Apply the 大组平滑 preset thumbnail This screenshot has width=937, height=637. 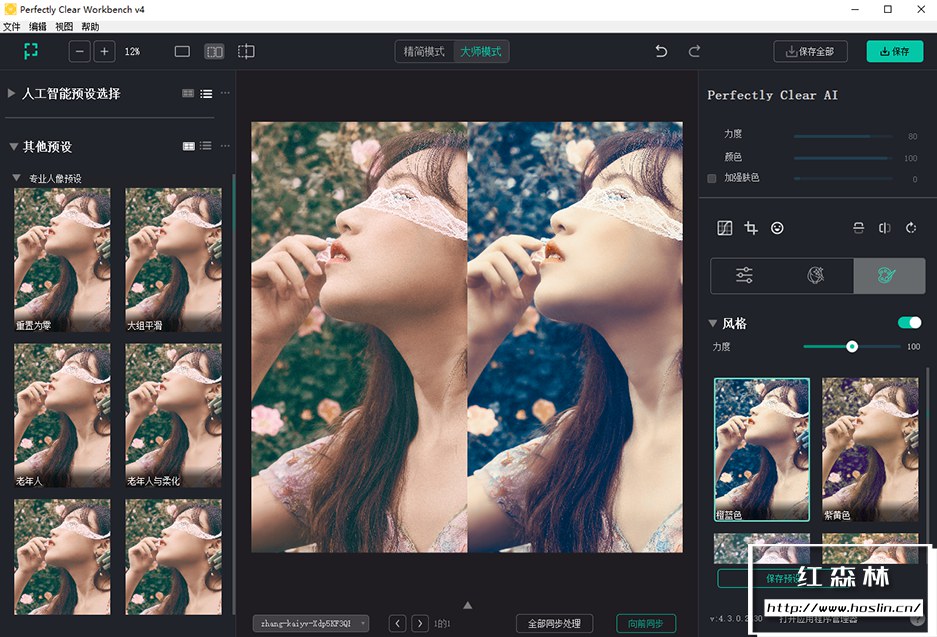tap(173, 260)
